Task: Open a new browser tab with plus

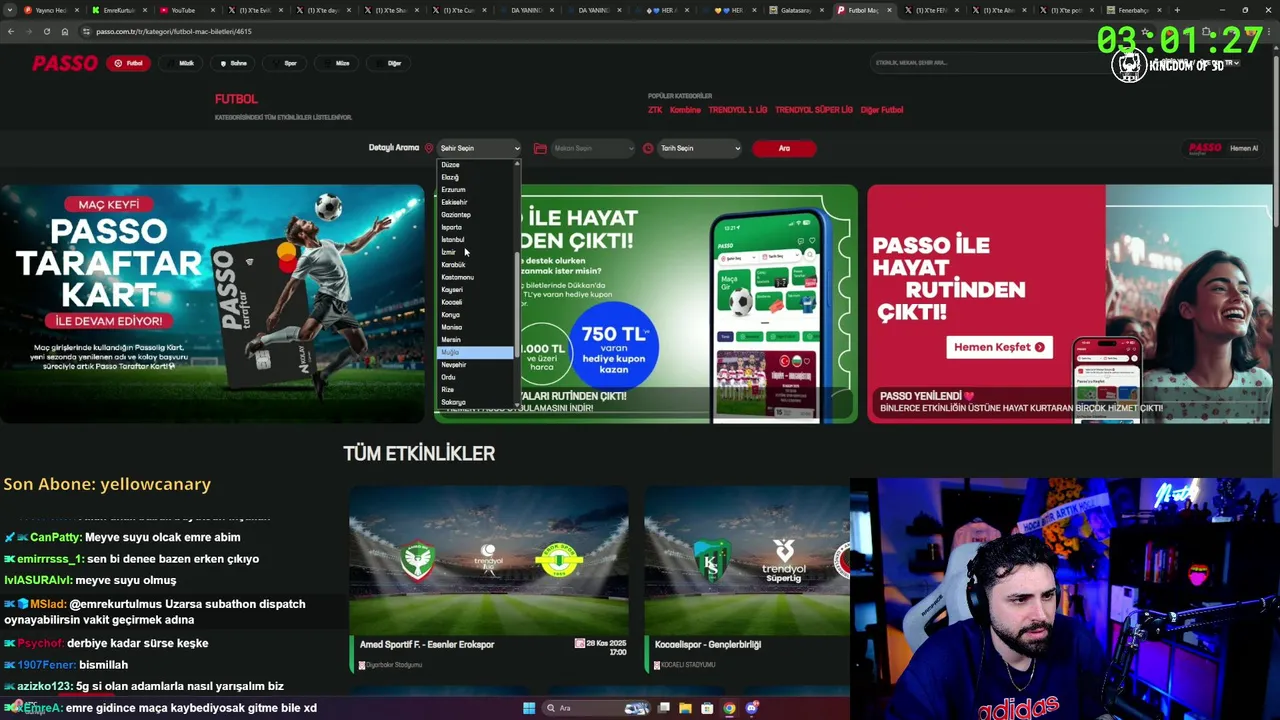Action: tap(1177, 10)
